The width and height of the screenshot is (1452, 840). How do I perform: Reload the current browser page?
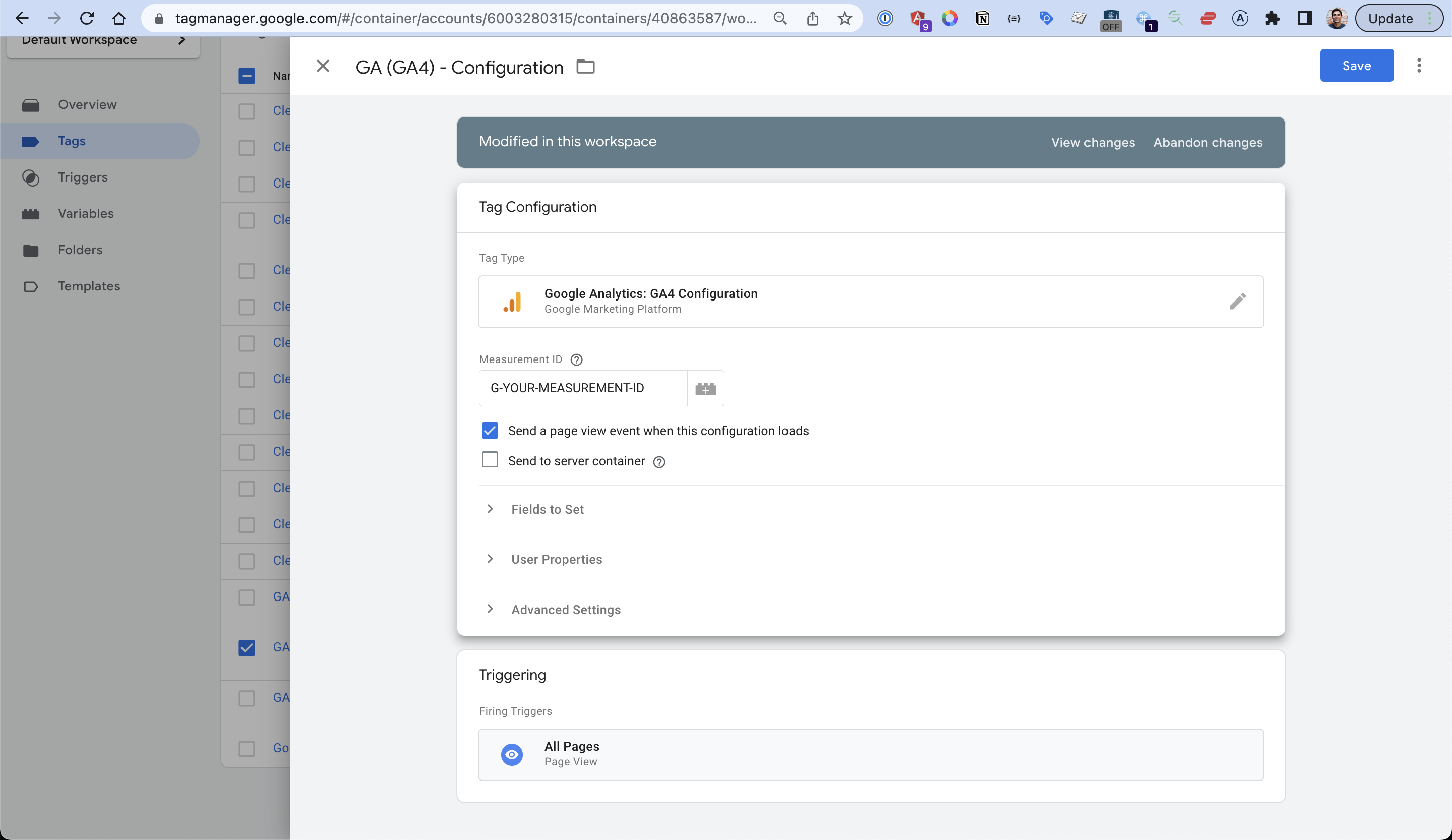tap(86, 19)
